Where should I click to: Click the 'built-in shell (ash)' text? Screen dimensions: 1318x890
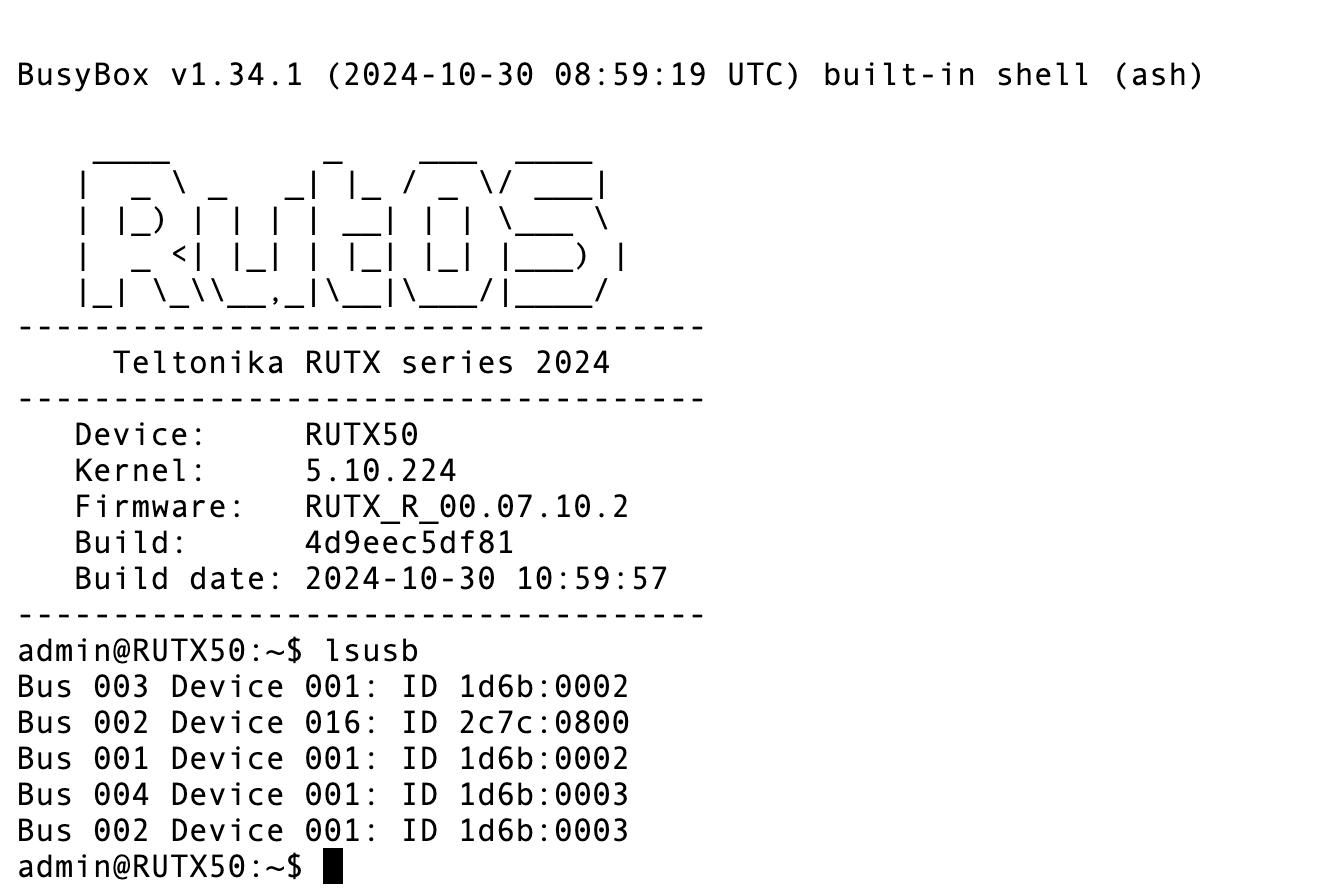1012,75
